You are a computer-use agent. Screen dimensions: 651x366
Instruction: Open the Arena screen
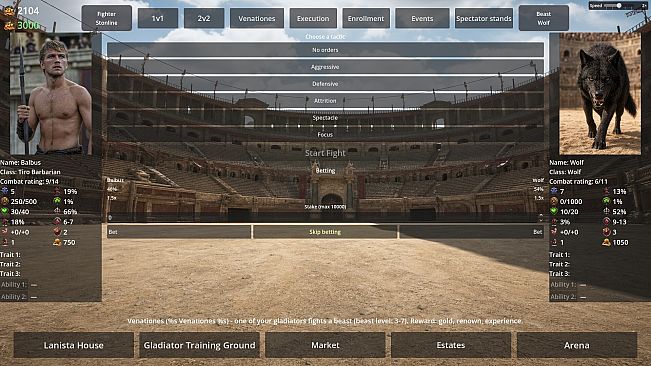(x=577, y=345)
